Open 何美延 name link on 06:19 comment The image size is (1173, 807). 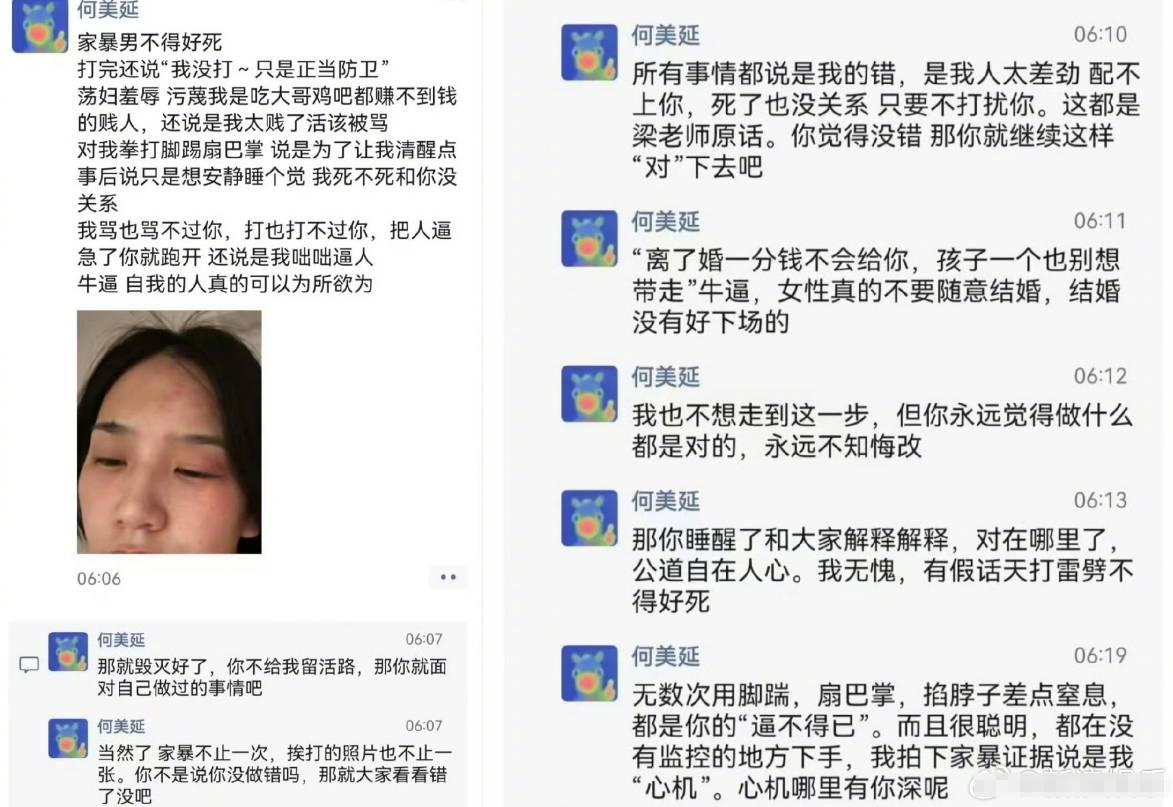point(666,656)
